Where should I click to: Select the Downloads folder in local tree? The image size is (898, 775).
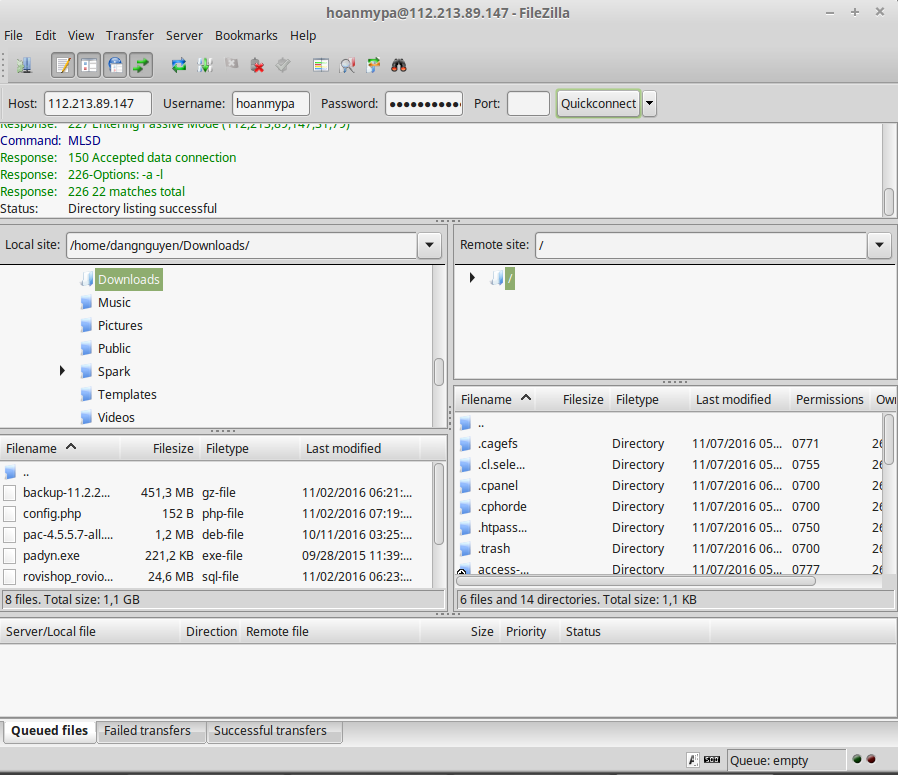(x=129, y=280)
